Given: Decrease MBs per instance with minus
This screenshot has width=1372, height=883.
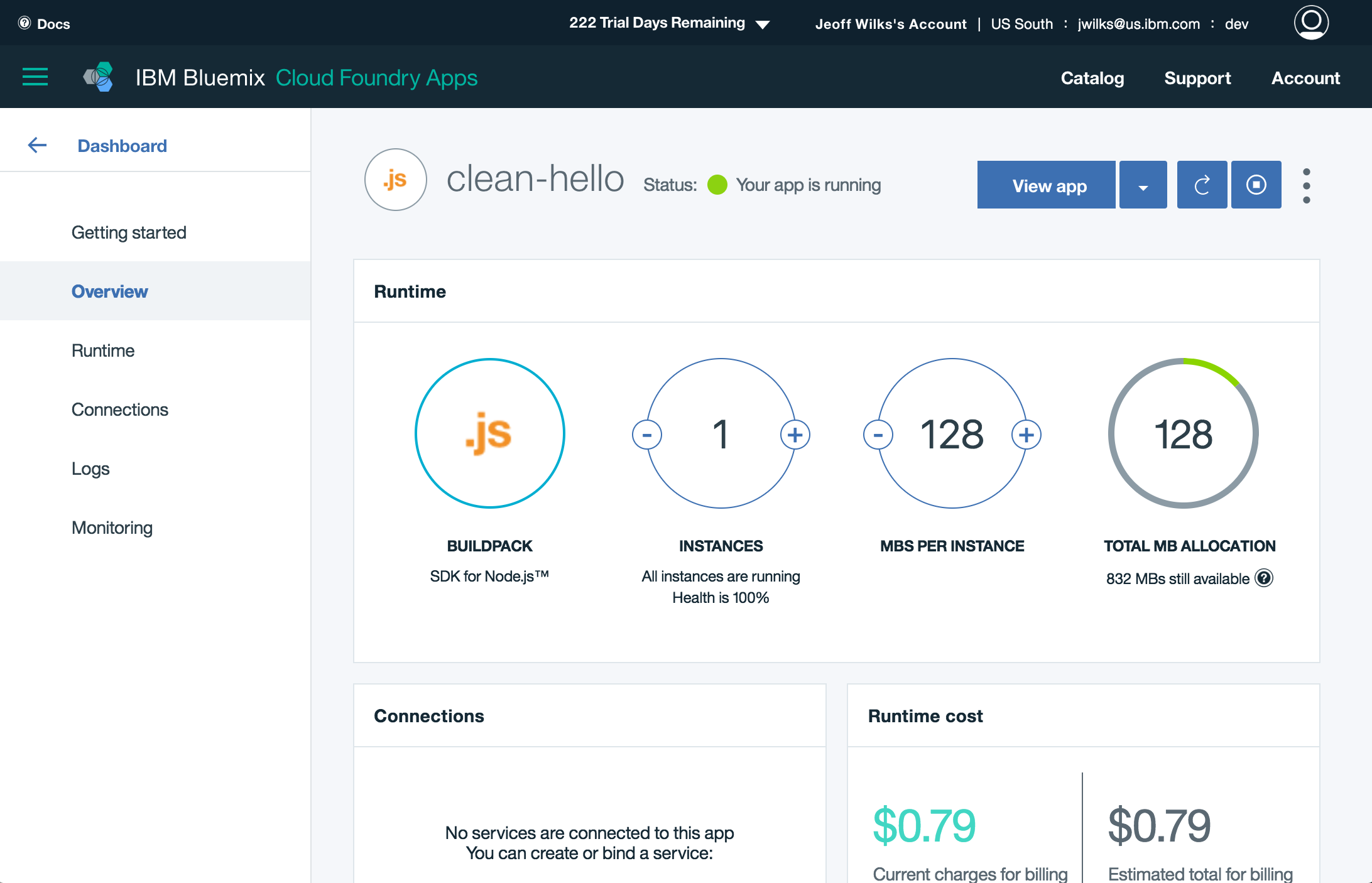Looking at the screenshot, I should (878, 435).
